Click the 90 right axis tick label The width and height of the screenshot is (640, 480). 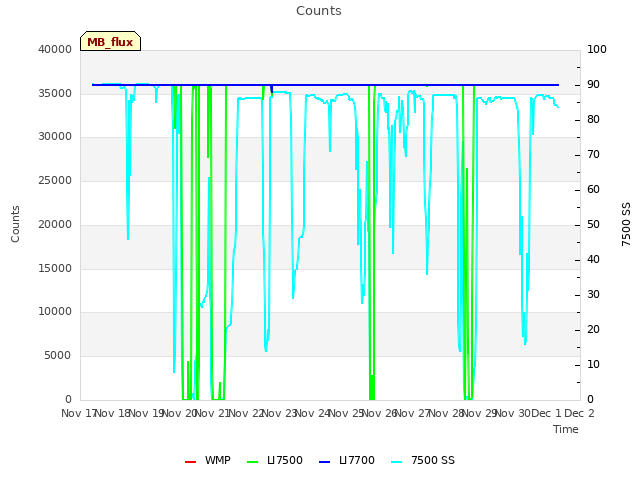pos(593,84)
